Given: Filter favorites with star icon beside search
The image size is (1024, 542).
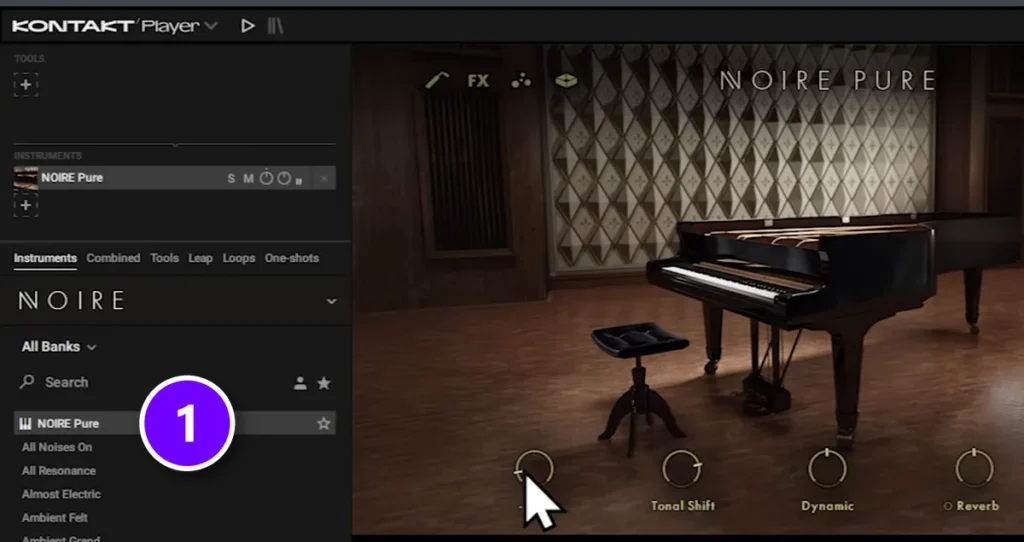Looking at the screenshot, I should (324, 383).
